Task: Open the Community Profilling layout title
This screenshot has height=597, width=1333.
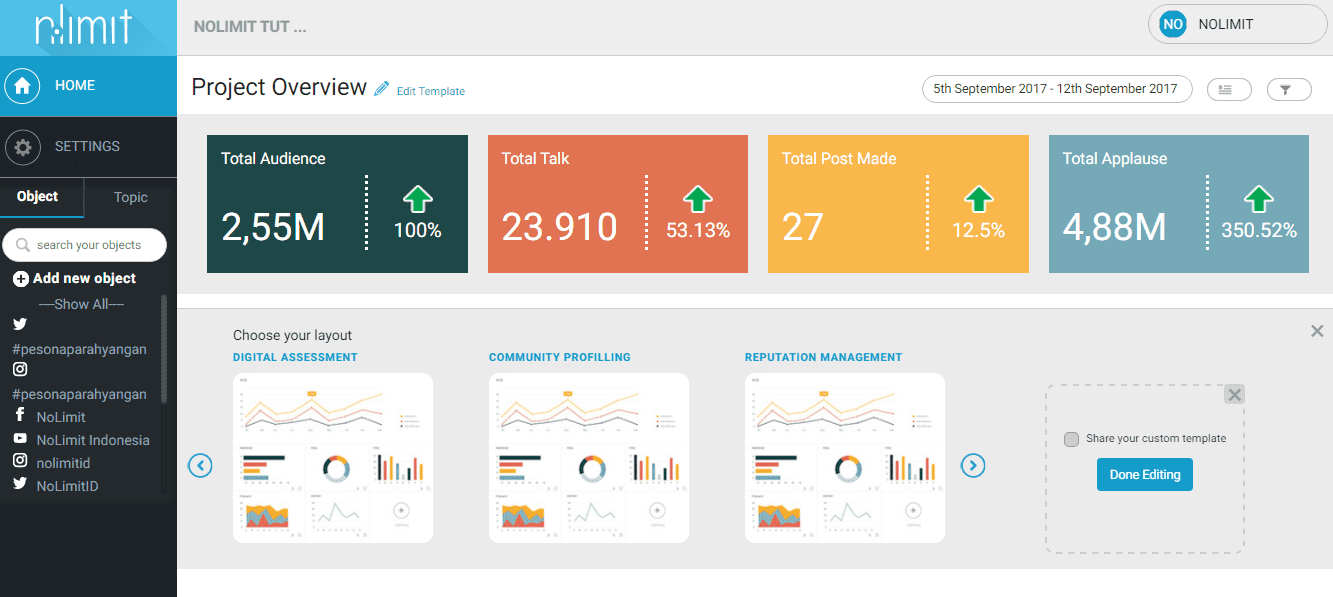Action: click(560, 357)
